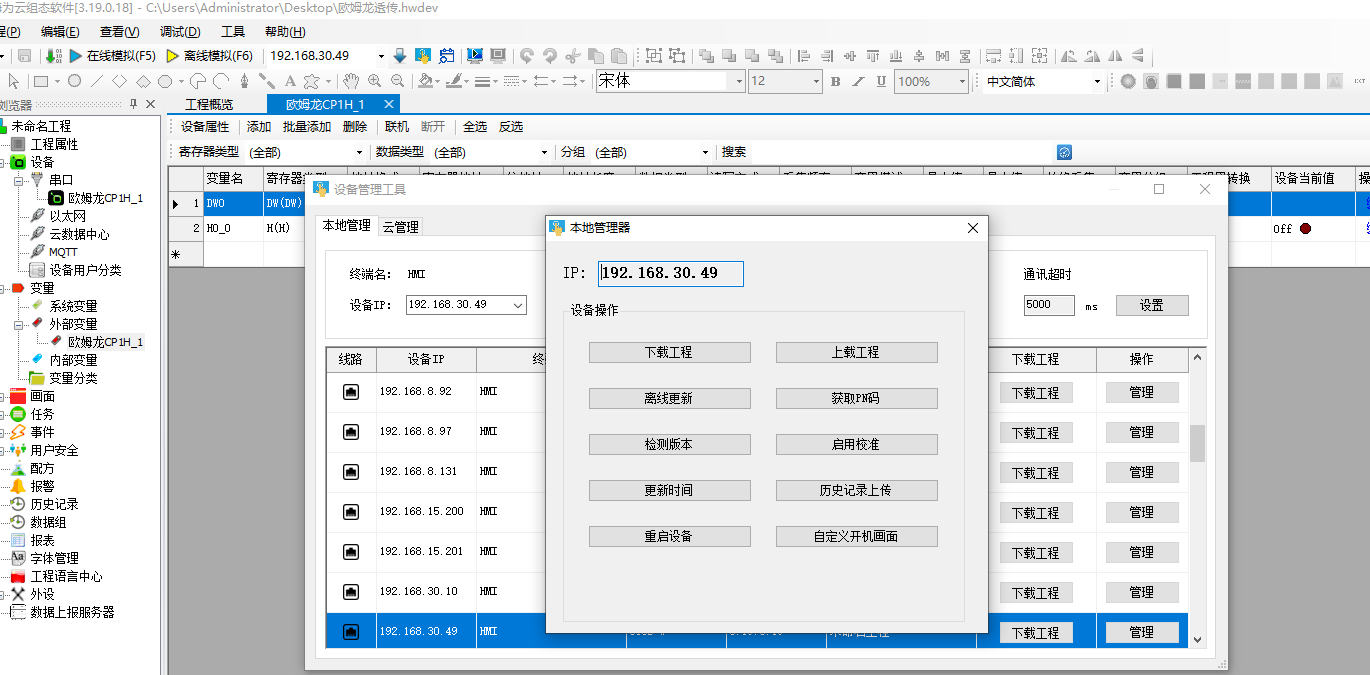Click the zoom in magnifier icon
Image resolution: width=1370 pixels, height=675 pixels.
point(375,81)
